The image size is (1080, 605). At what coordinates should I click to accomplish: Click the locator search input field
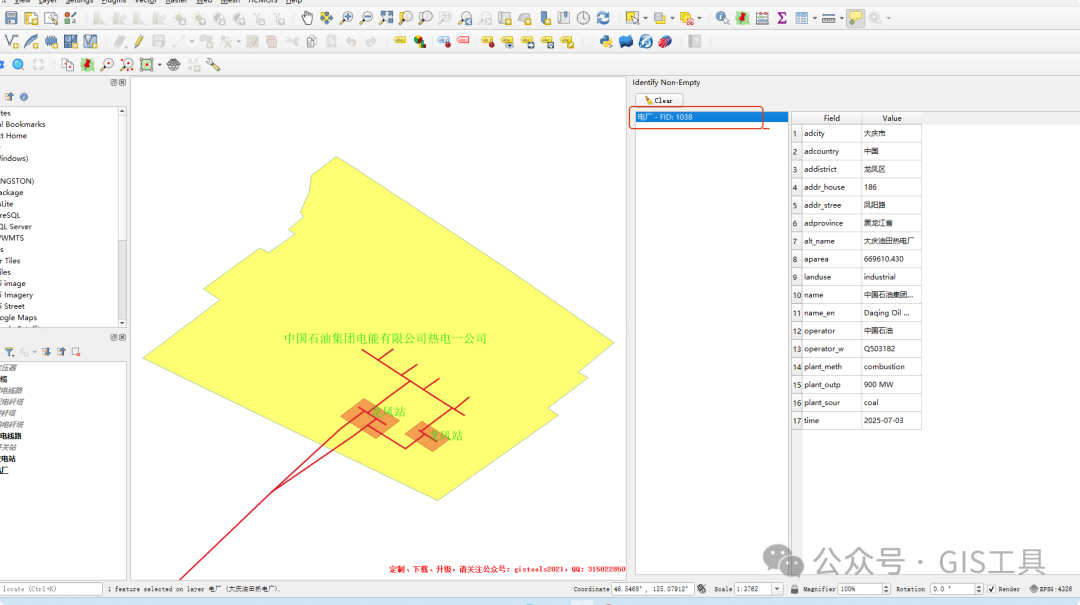51,589
